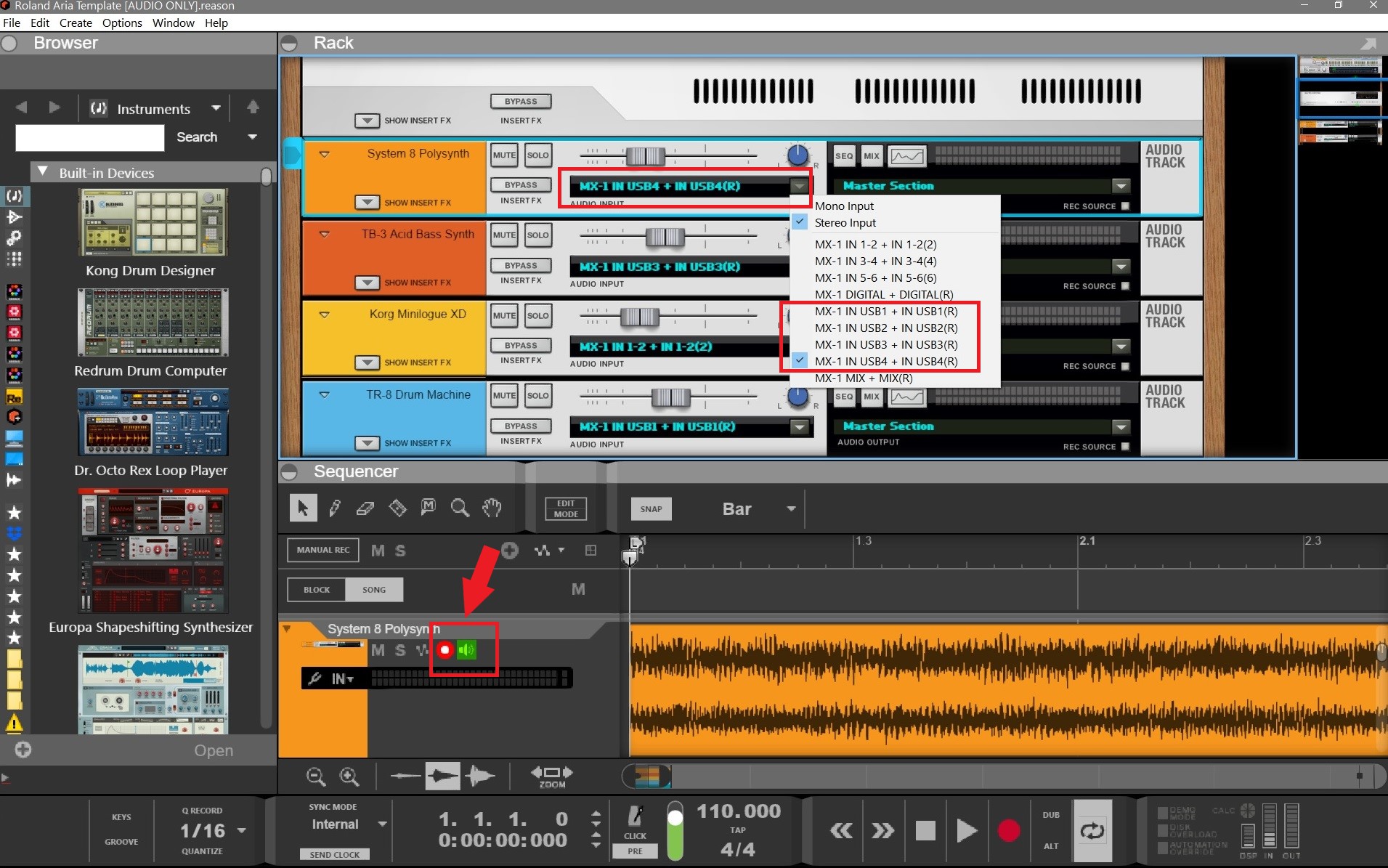Choose MX-1 IN 3-4 + IN 3-4(4)

click(x=875, y=261)
